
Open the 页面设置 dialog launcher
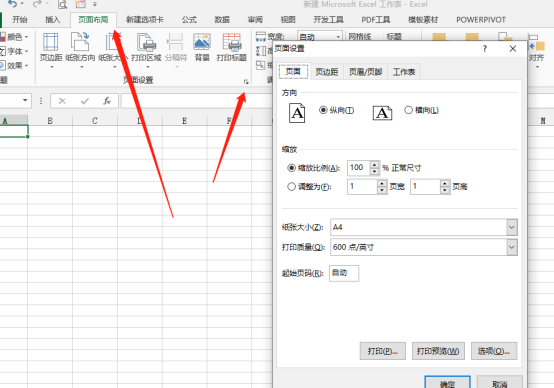(246, 82)
